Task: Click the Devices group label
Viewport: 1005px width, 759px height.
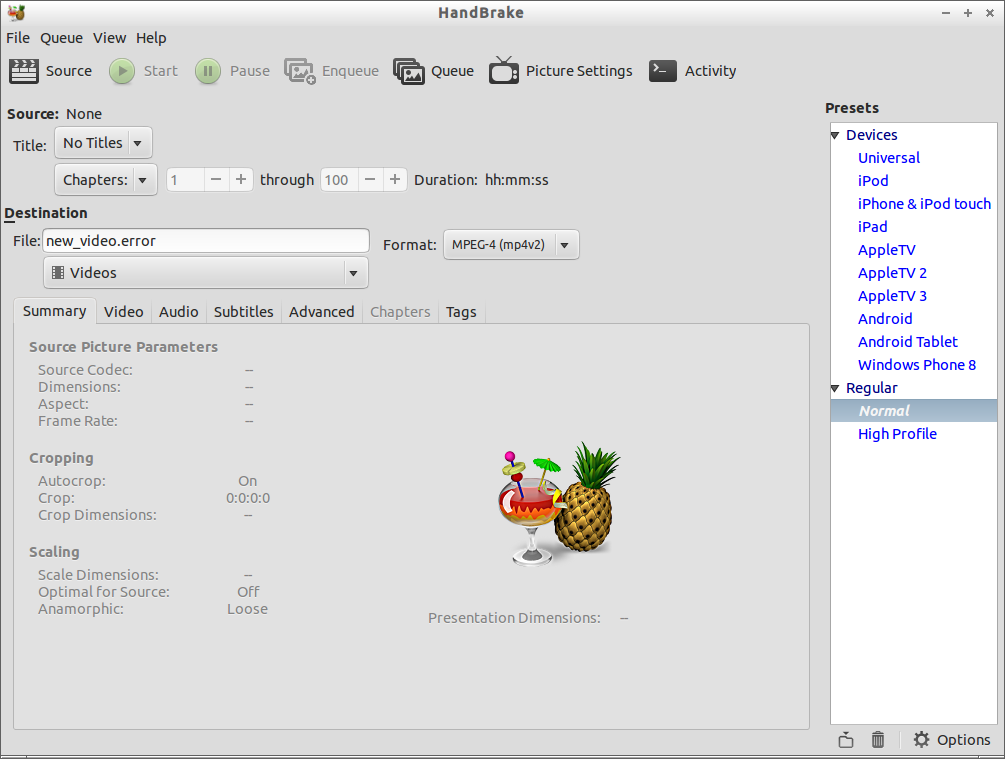Action: 872,135
